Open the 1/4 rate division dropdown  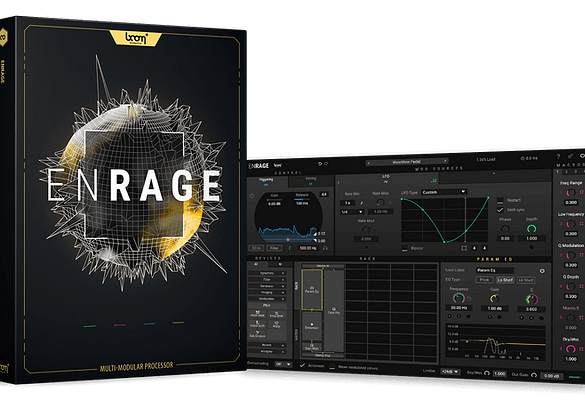352,212
